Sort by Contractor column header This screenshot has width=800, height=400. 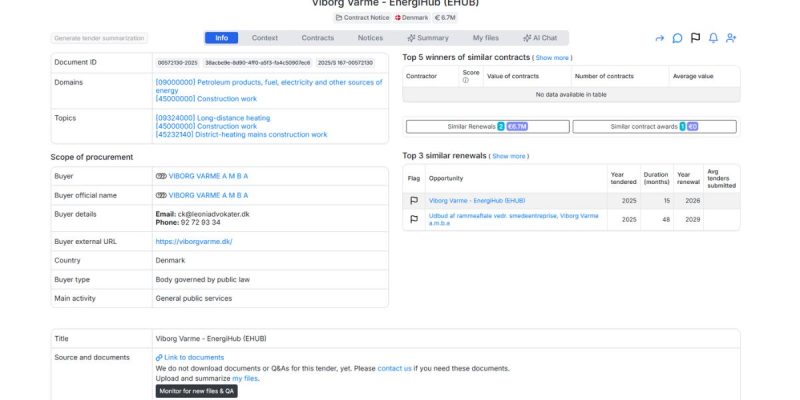[421, 77]
